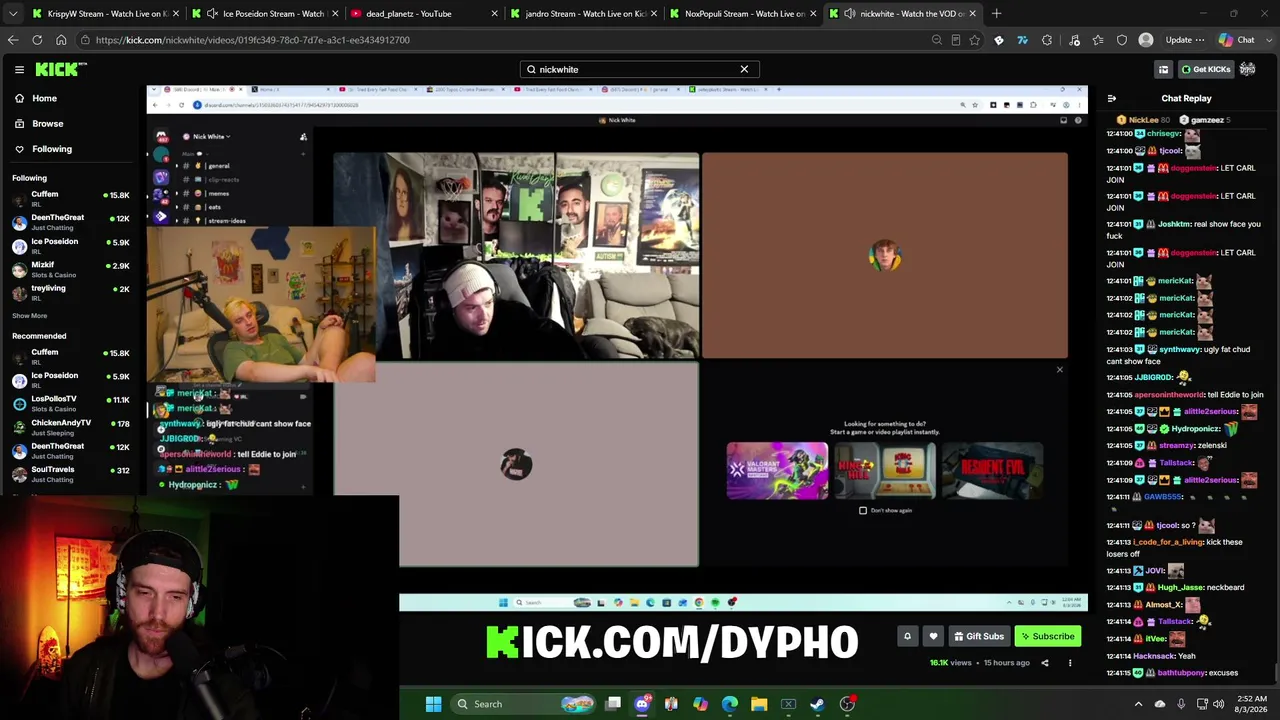The height and width of the screenshot is (720, 1280).
Task: Follow the channel with the heart button
Action: click(x=933, y=636)
